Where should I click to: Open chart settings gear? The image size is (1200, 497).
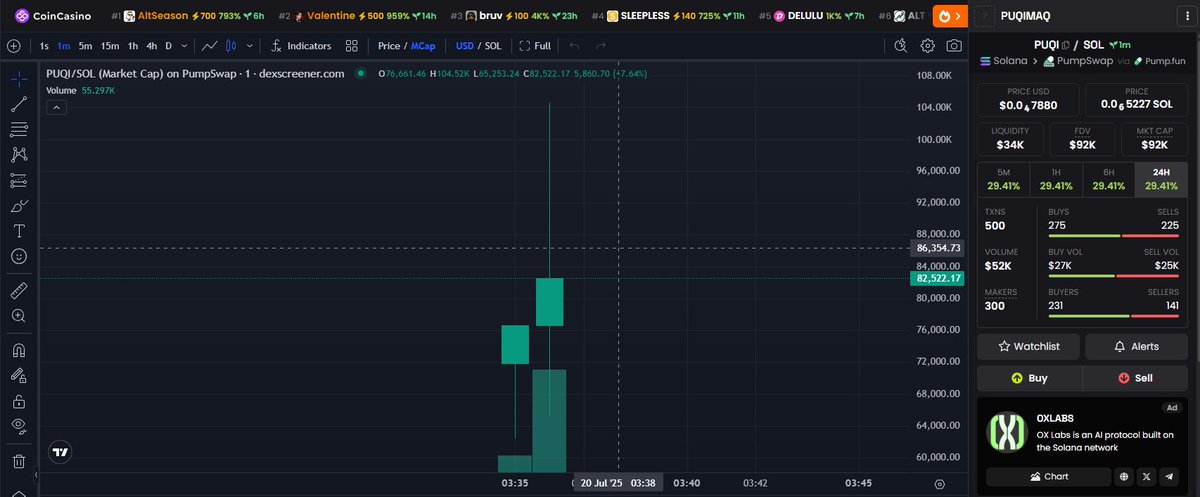coord(928,46)
